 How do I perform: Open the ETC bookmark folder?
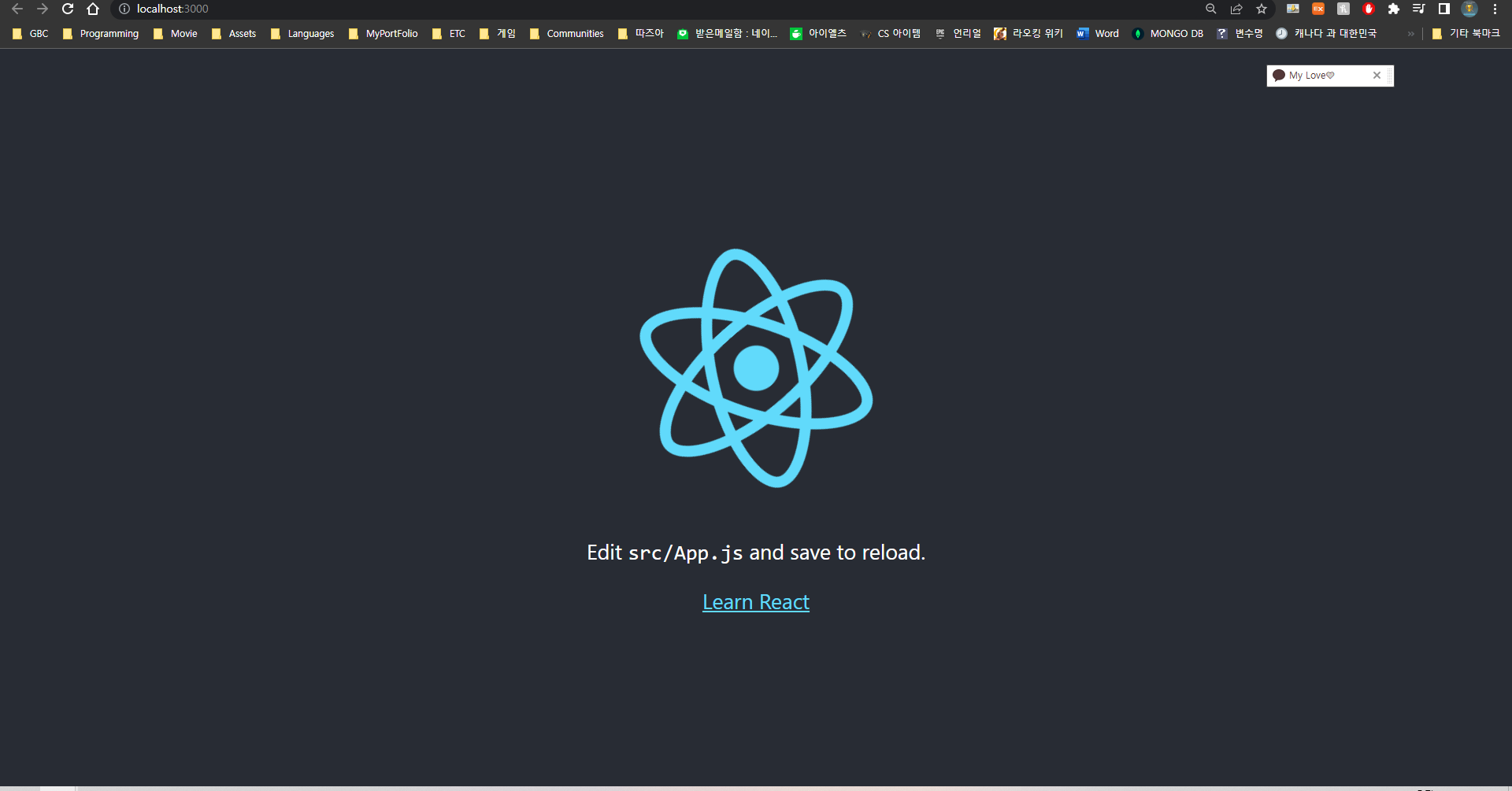(x=449, y=34)
